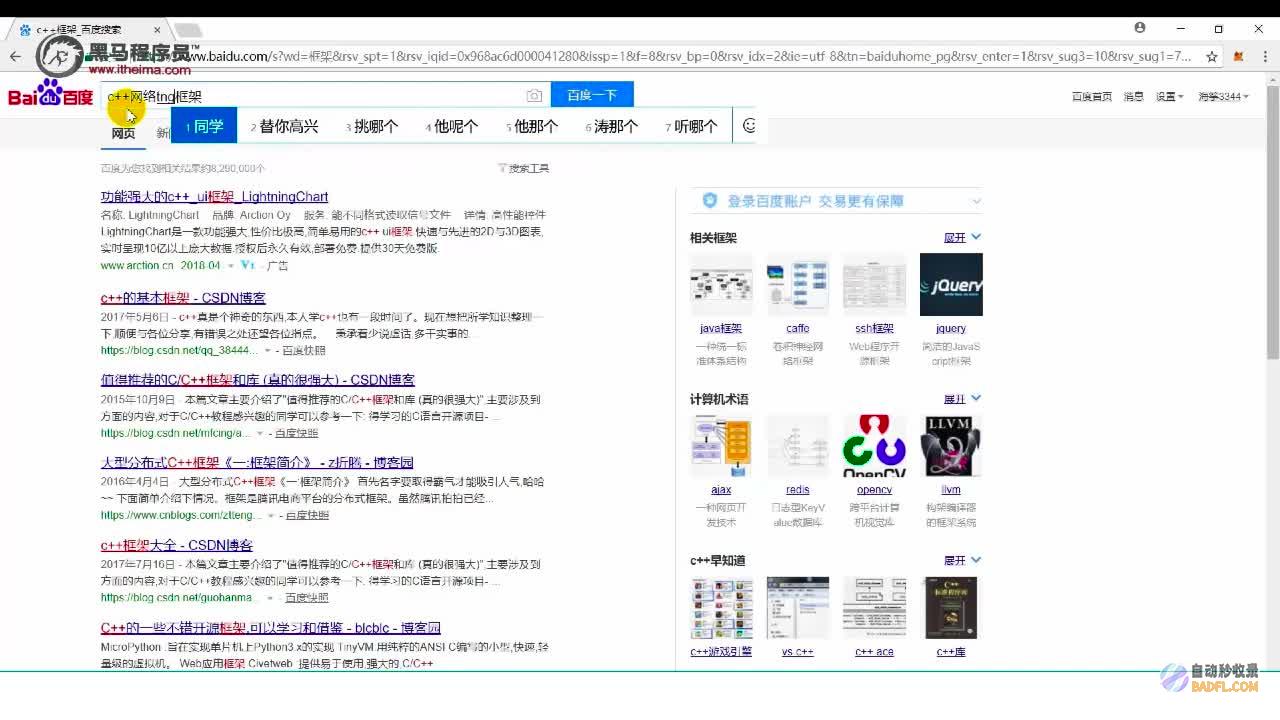Expand the 相关框架 section with 展开
Screen dimensions: 1280x720
tap(962, 238)
